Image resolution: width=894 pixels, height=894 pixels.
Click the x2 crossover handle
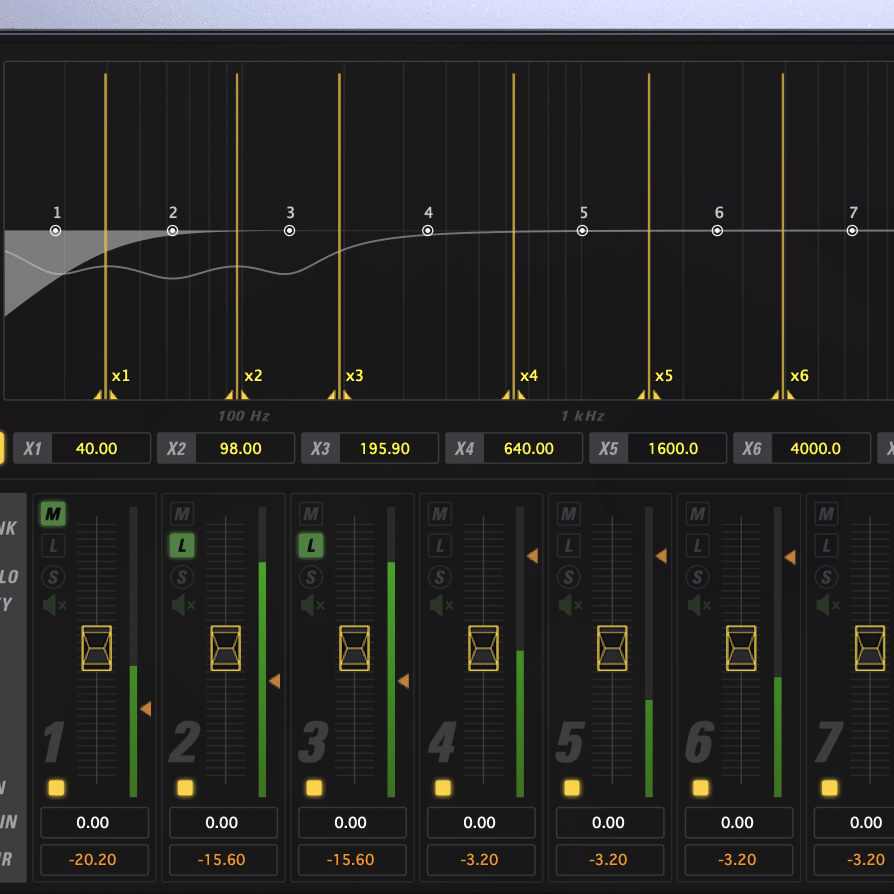coord(237,395)
